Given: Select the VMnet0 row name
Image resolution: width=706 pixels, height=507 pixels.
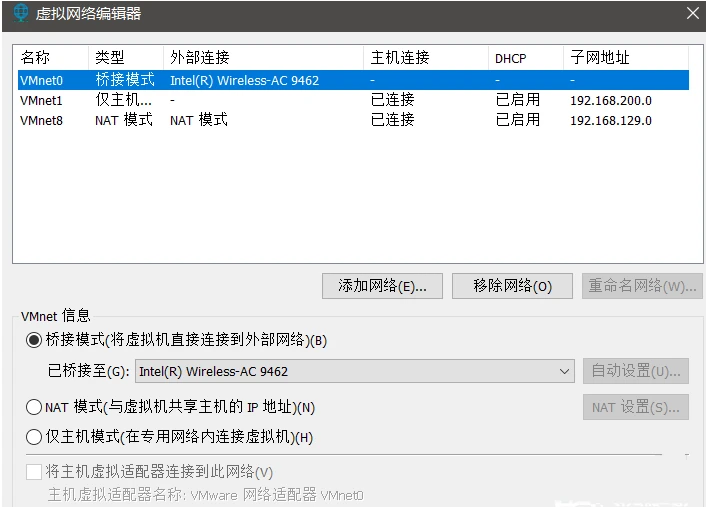Looking at the screenshot, I should 41,81.
